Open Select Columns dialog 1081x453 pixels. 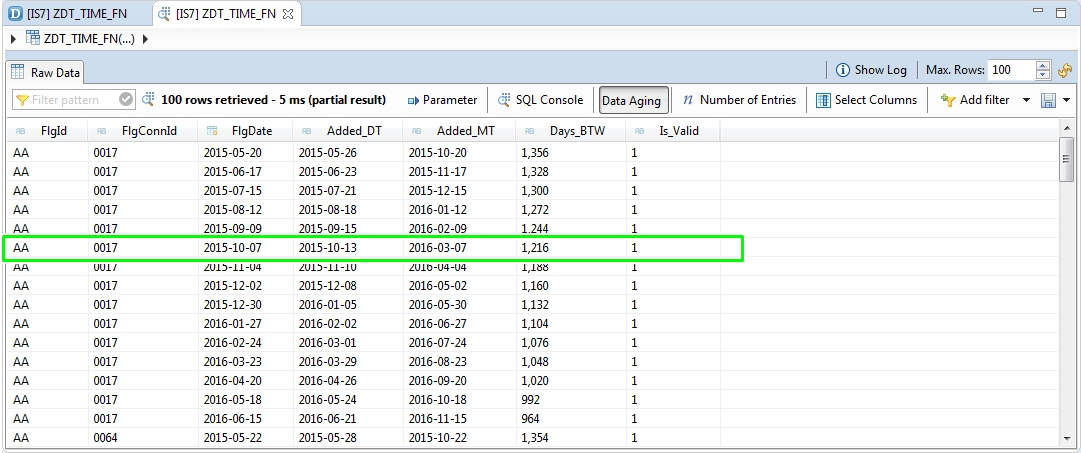point(867,100)
